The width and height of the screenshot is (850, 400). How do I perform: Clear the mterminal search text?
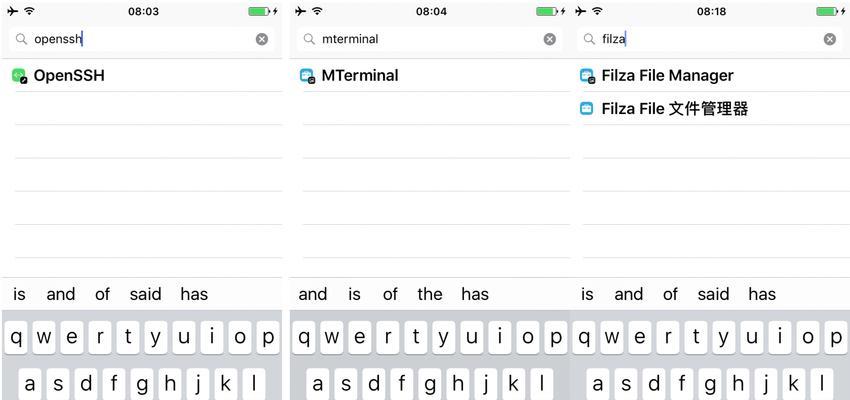[x=550, y=39]
